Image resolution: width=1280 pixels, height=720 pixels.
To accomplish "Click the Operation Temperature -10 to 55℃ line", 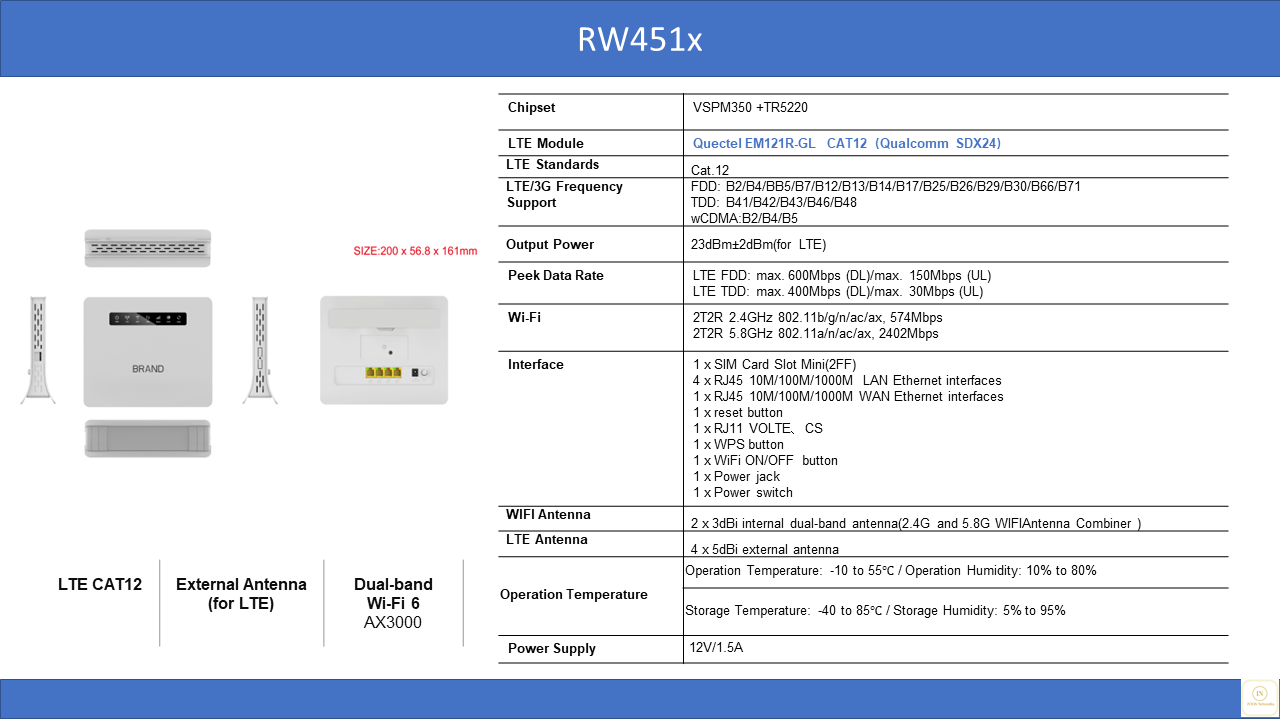I will [891, 570].
